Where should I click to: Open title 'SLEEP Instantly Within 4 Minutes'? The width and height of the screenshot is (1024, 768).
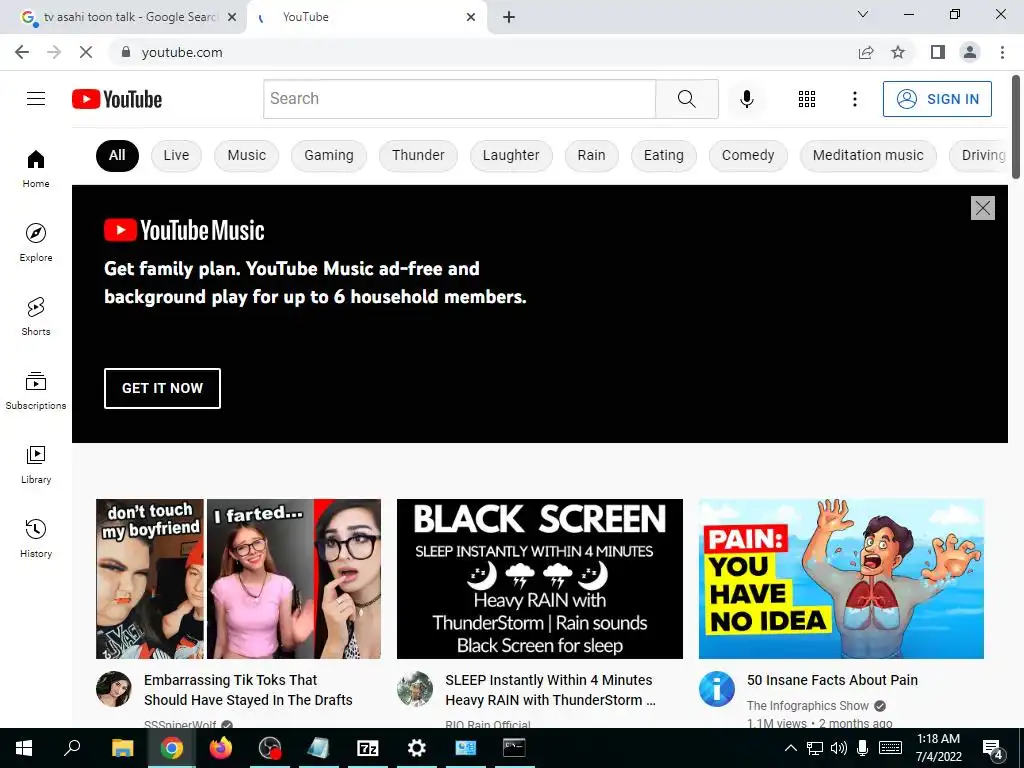coord(550,690)
